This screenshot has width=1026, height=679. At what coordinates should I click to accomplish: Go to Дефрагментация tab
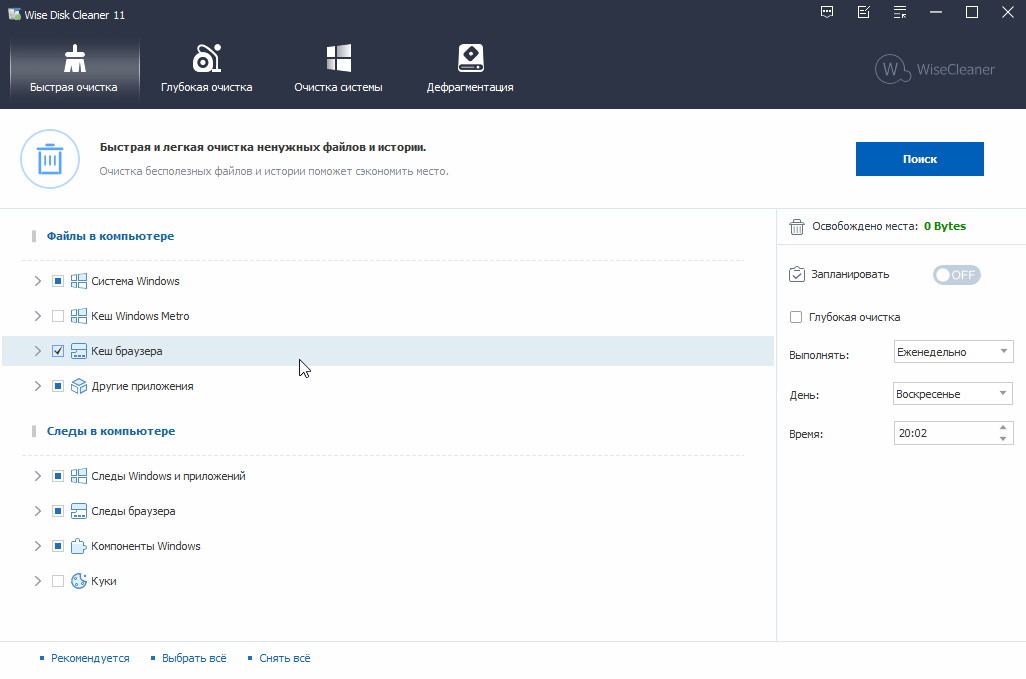pos(470,70)
